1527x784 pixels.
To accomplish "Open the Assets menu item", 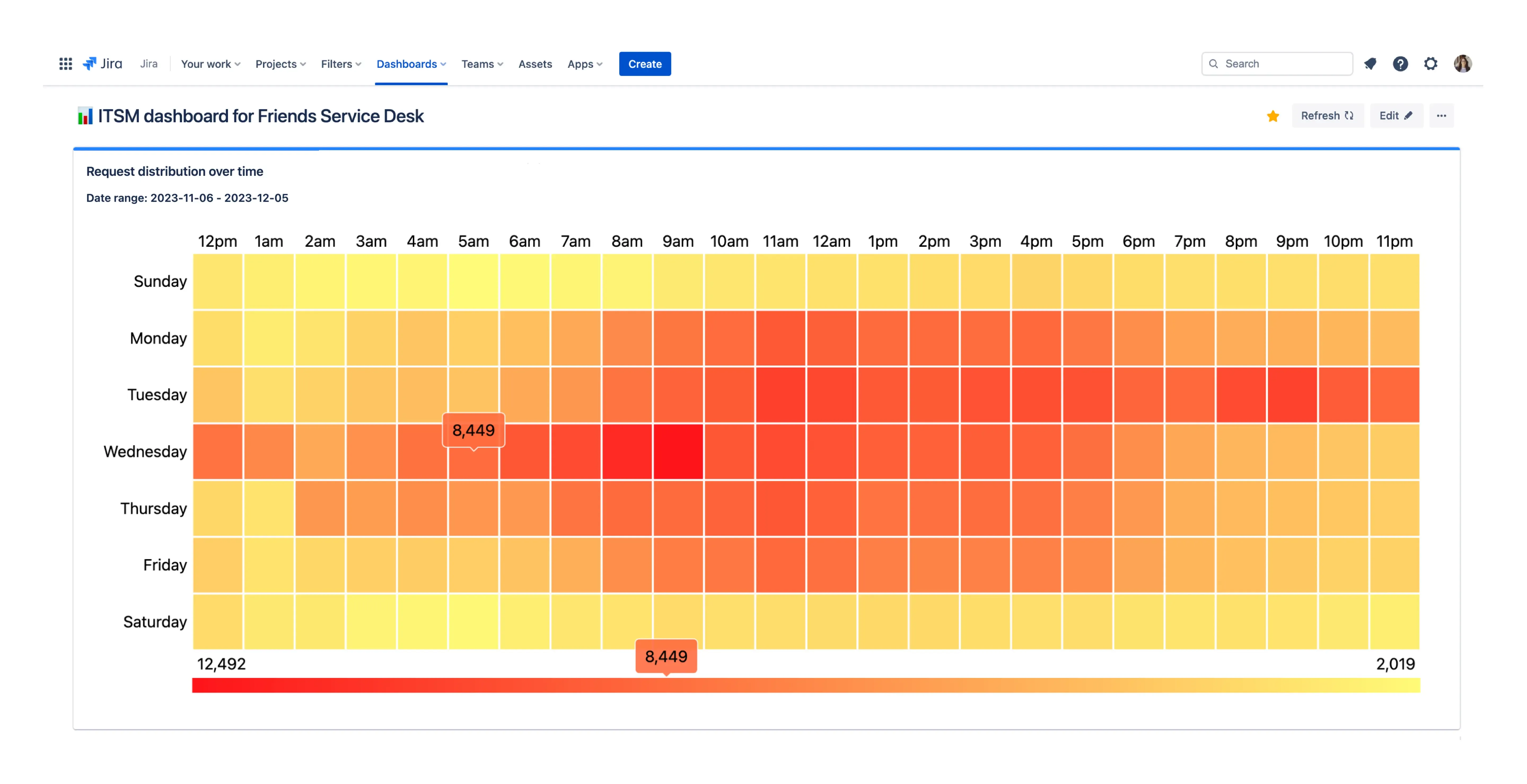I will (x=535, y=63).
